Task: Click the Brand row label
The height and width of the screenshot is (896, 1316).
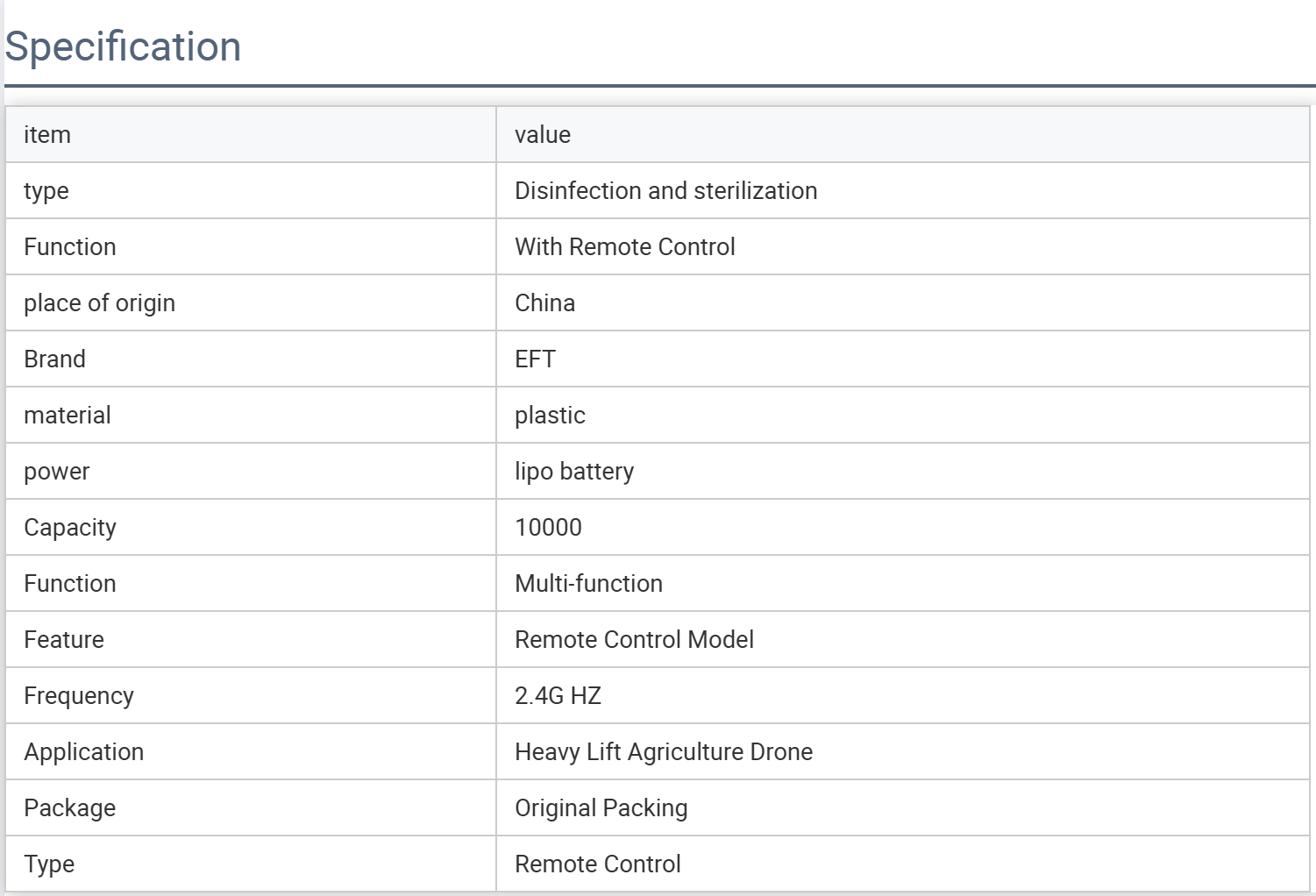Action: tap(54, 359)
